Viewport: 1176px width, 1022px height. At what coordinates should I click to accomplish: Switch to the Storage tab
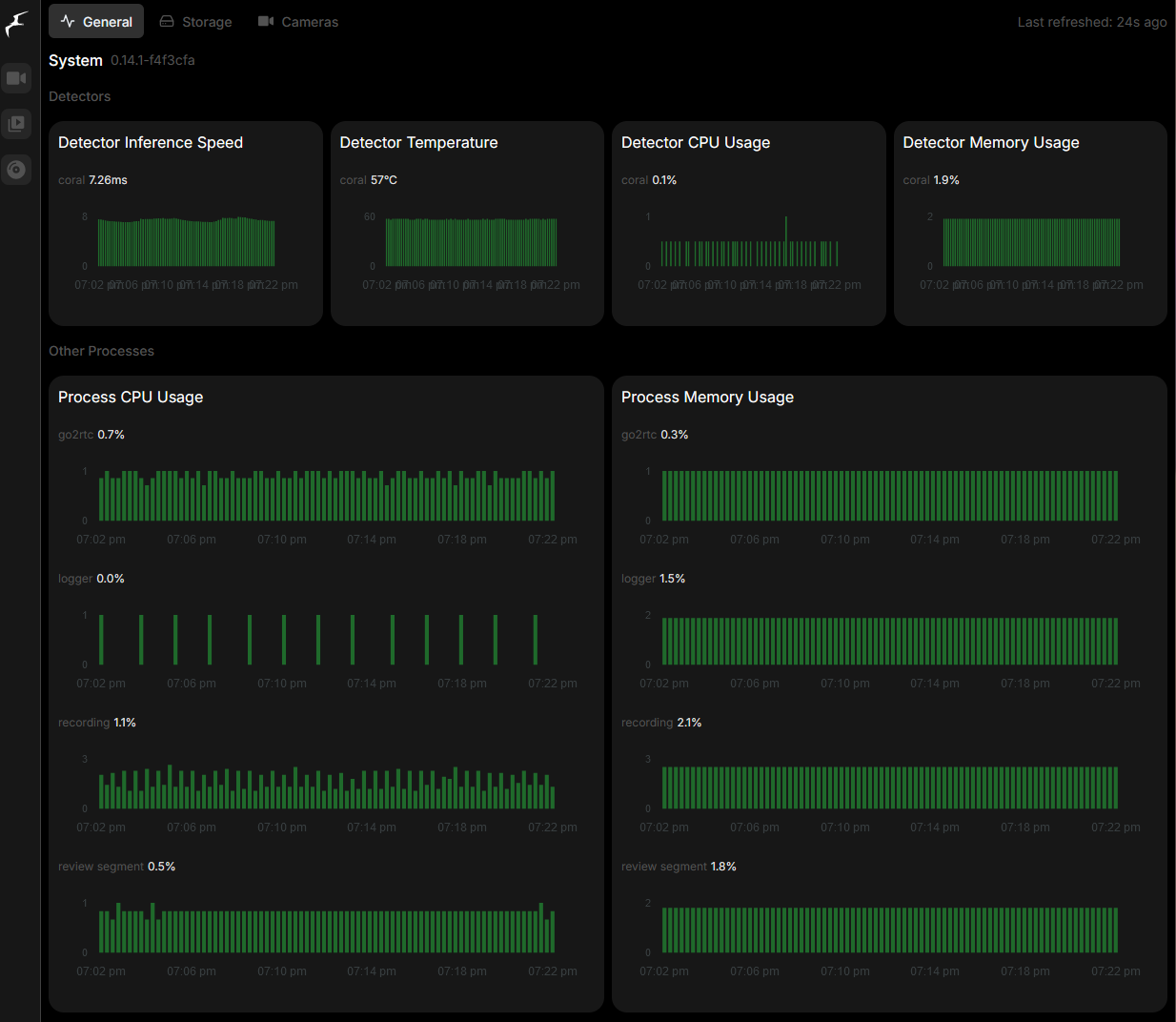point(195,21)
